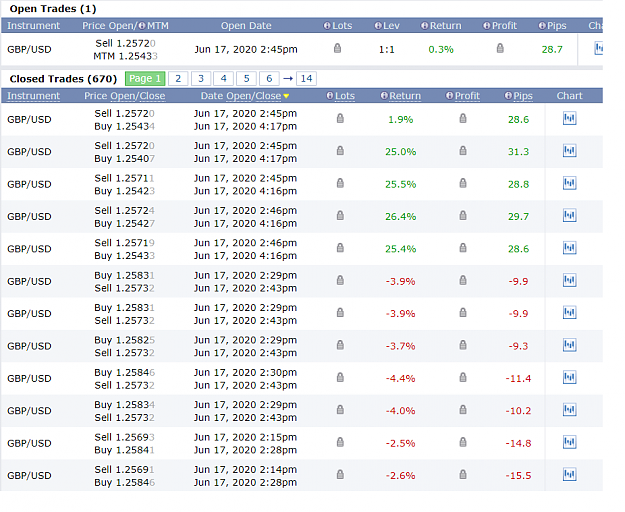Click locked Lots icon in open trade row
Screen dimensions: 625x512
pos(337,48)
